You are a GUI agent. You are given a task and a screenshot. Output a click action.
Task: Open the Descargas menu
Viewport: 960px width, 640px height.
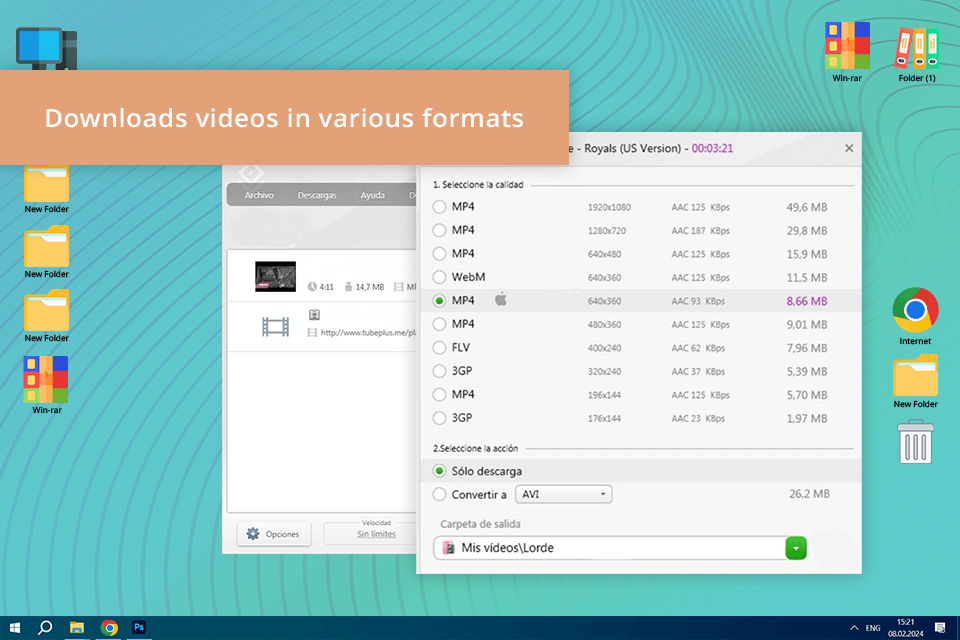click(317, 195)
